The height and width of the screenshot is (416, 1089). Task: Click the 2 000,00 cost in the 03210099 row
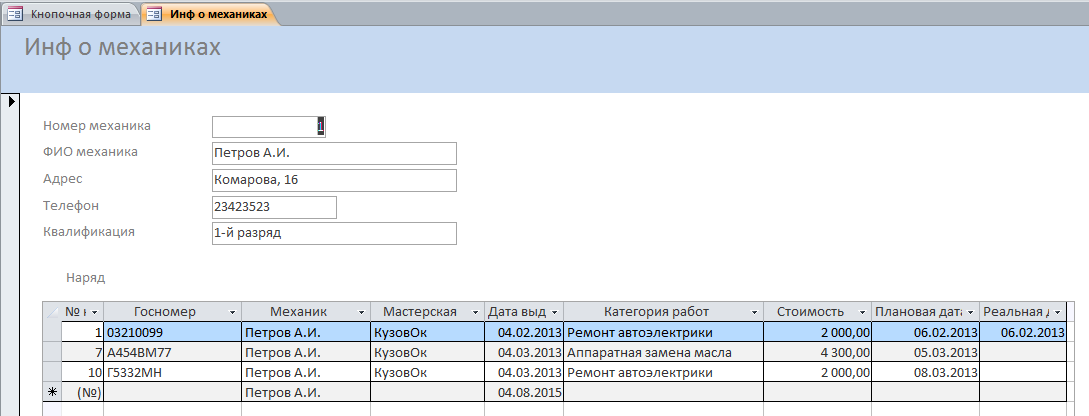817,332
